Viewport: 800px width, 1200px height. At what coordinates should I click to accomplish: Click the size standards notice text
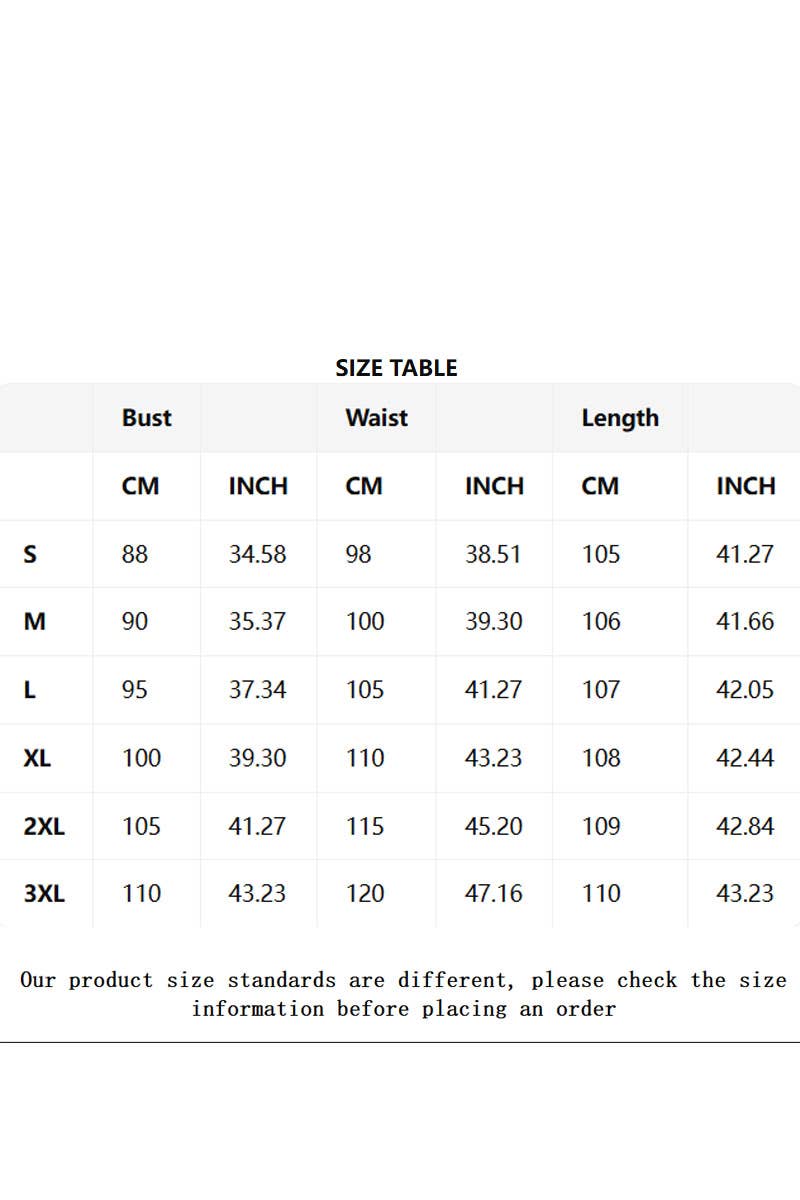tap(403, 994)
